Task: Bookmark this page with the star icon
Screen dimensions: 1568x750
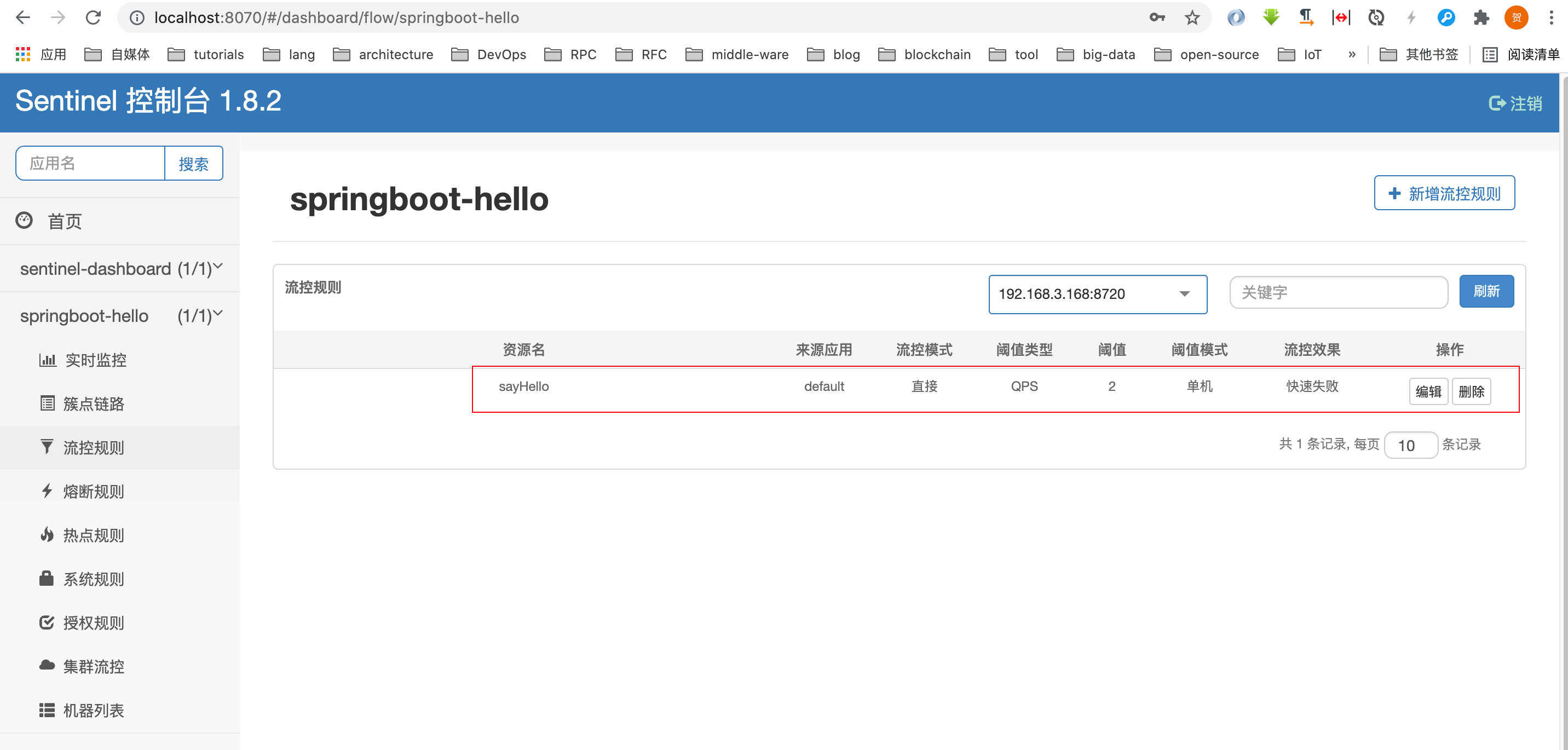Action: click(1192, 18)
